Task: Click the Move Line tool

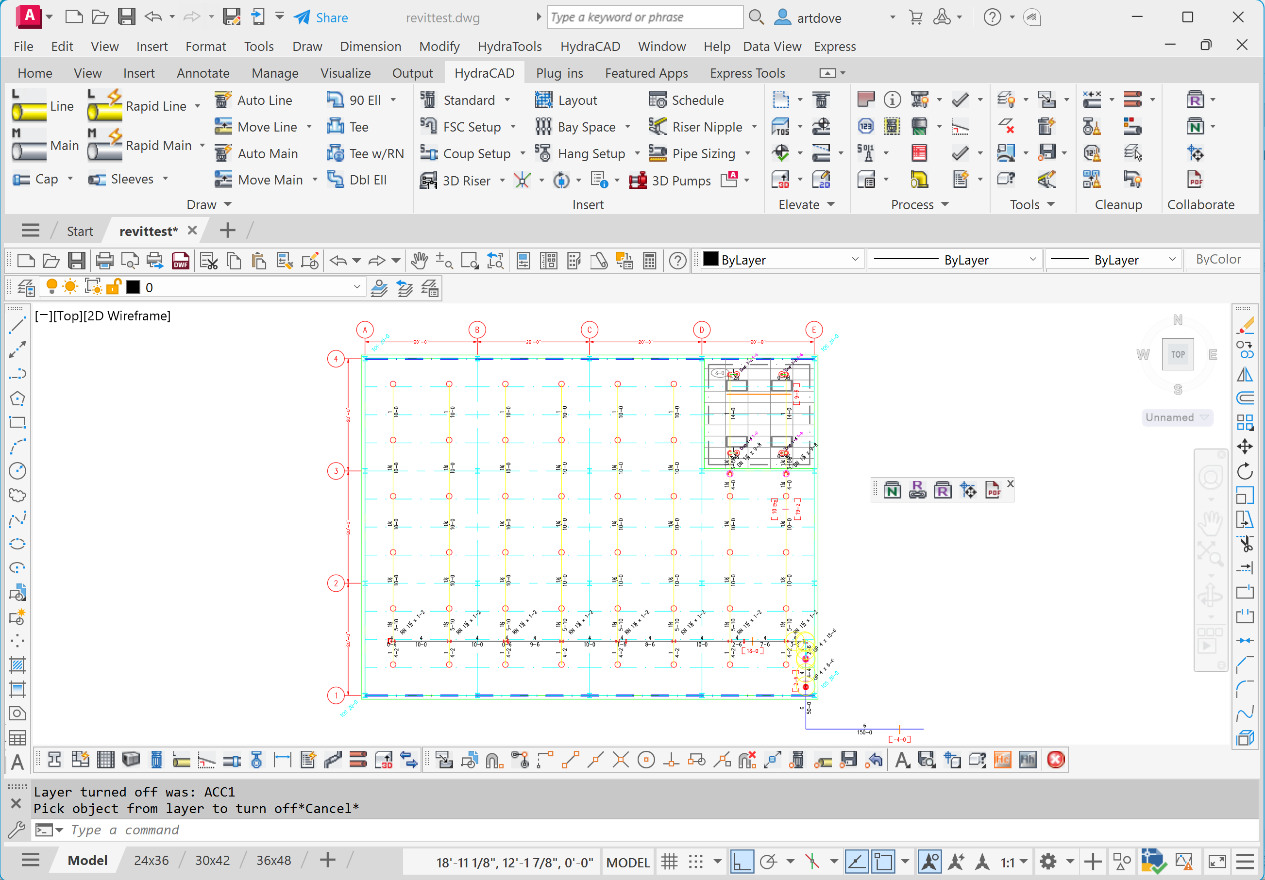Action: coord(256,127)
